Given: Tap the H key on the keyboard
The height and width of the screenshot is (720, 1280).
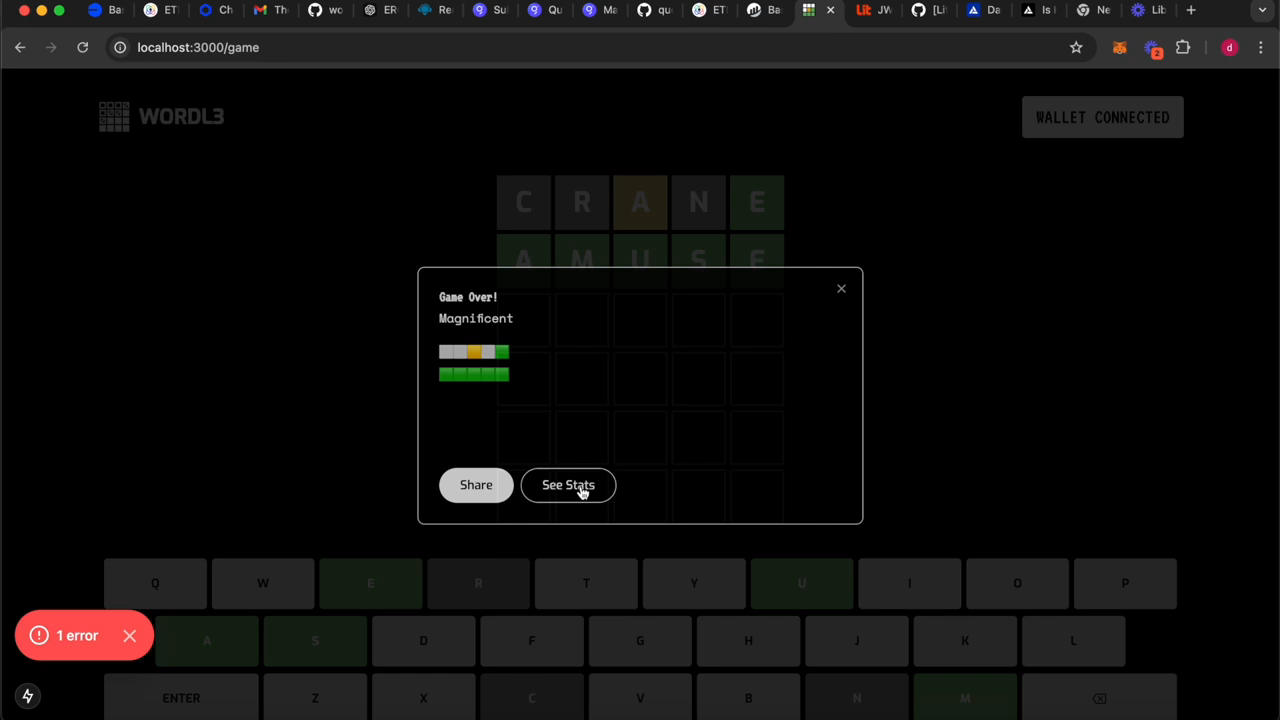Looking at the screenshot, I should point(748,641).
